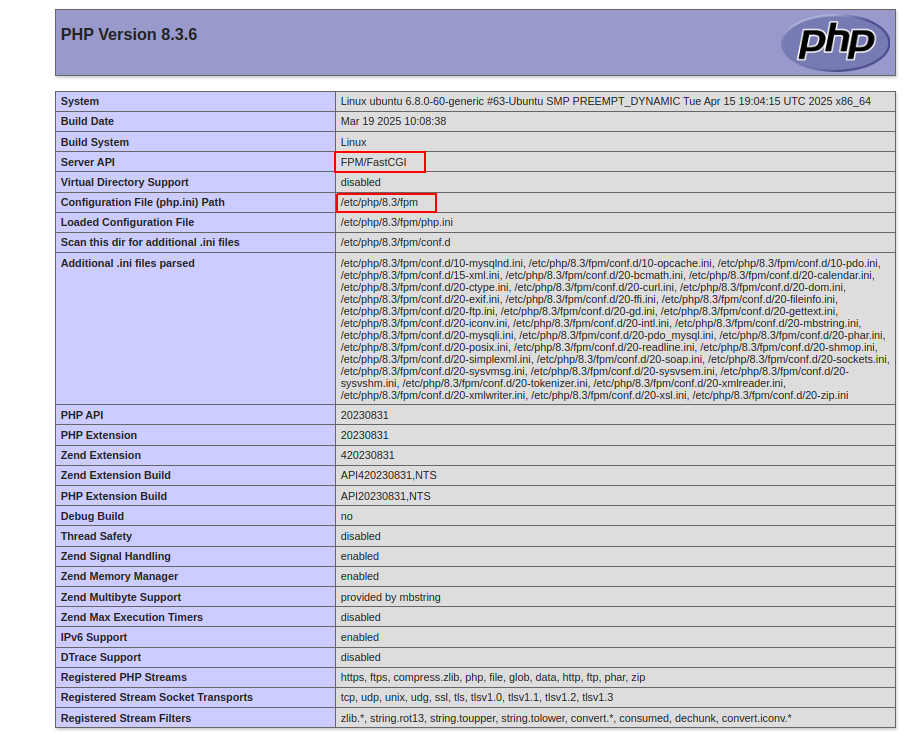The height and width of the screenshot is (733, 918).
Task: Click the PHP logo in the header
Action: click(x=835, y=43)
